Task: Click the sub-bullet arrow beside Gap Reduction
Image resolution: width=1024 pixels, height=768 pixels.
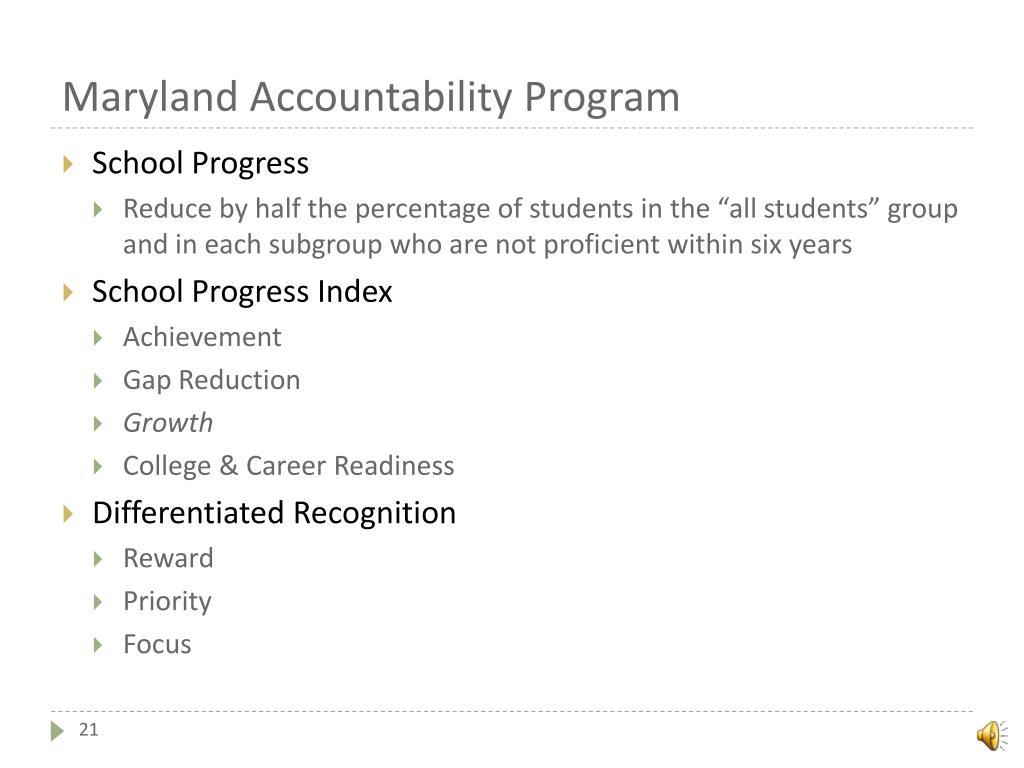Action: point(98,381)
